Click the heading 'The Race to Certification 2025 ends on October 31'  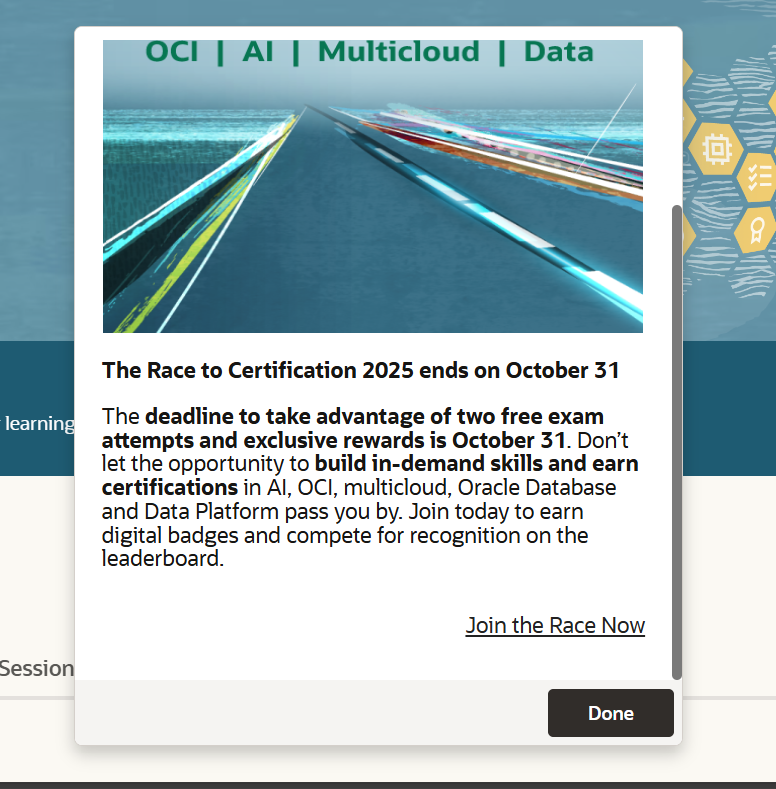(x=360, y=370)
